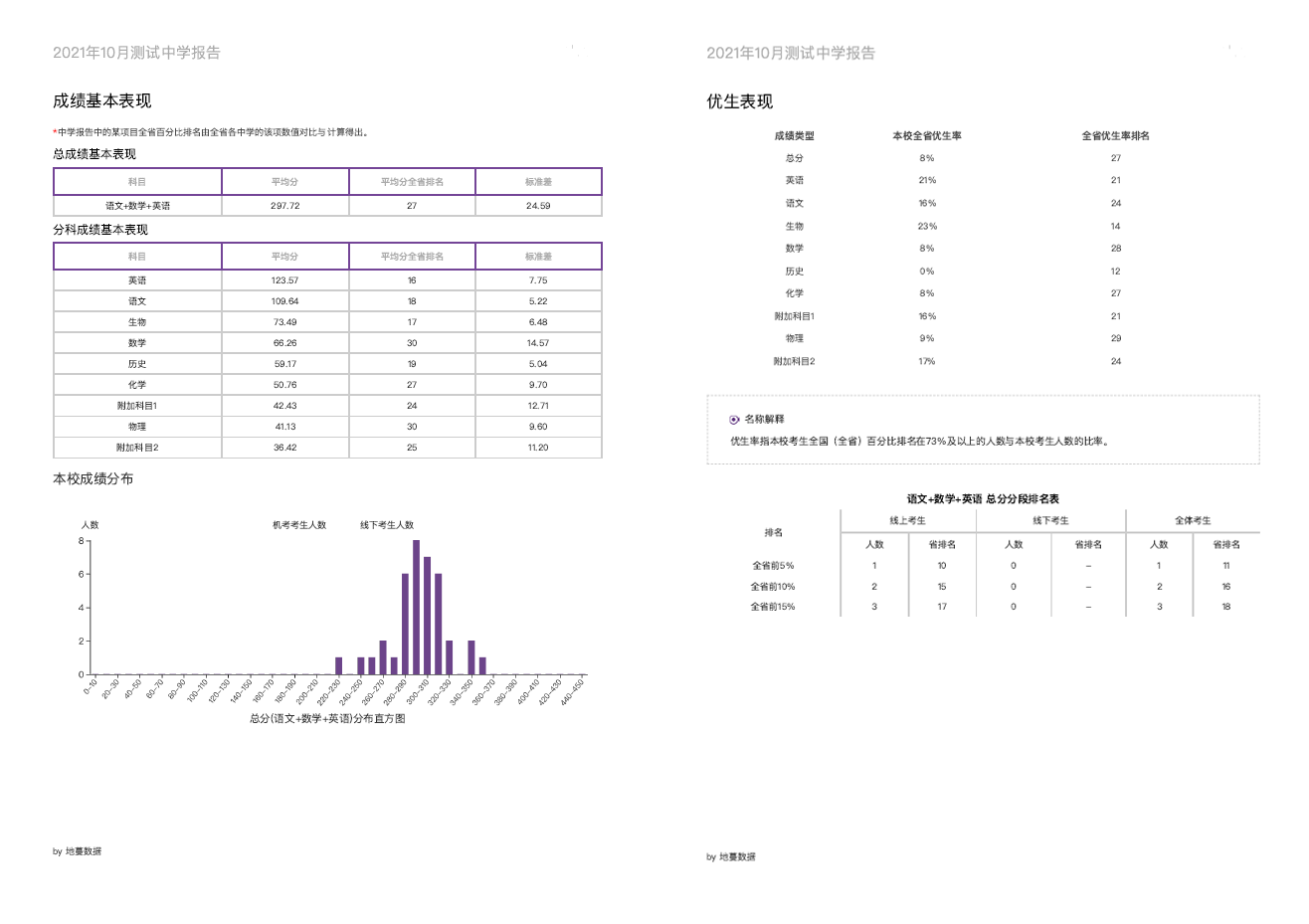1309x924 pixels.
Task: Select 附加科目2 average score 36.42
Action: coord(284,448)
